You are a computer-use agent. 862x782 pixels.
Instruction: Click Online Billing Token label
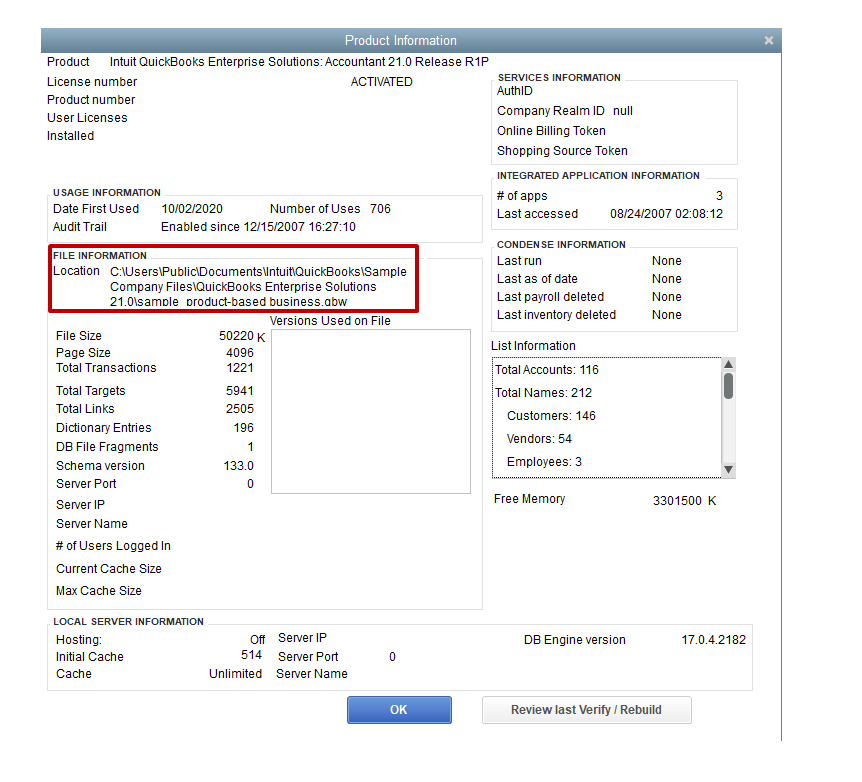pos(551,131)
